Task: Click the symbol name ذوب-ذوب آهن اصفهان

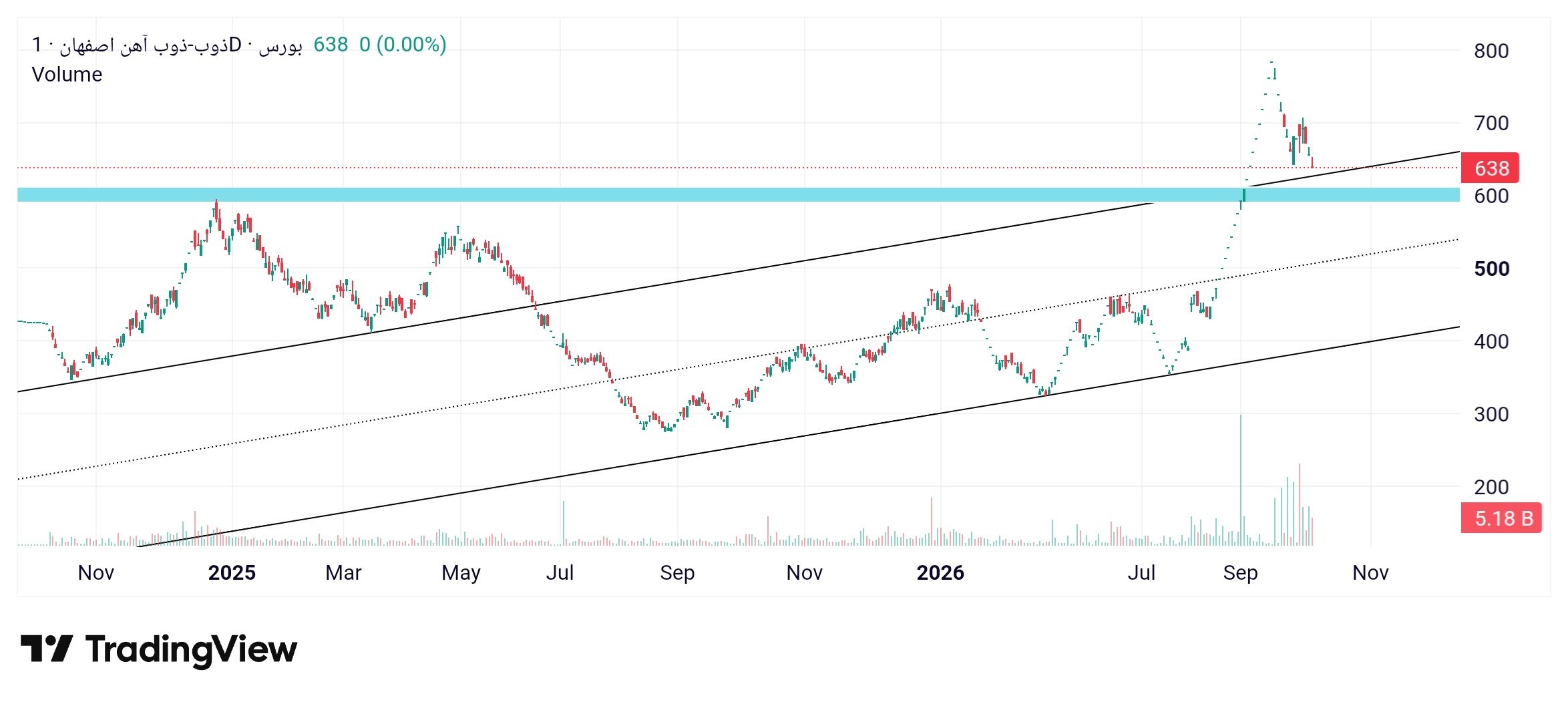Action: (x=144, y=45)
